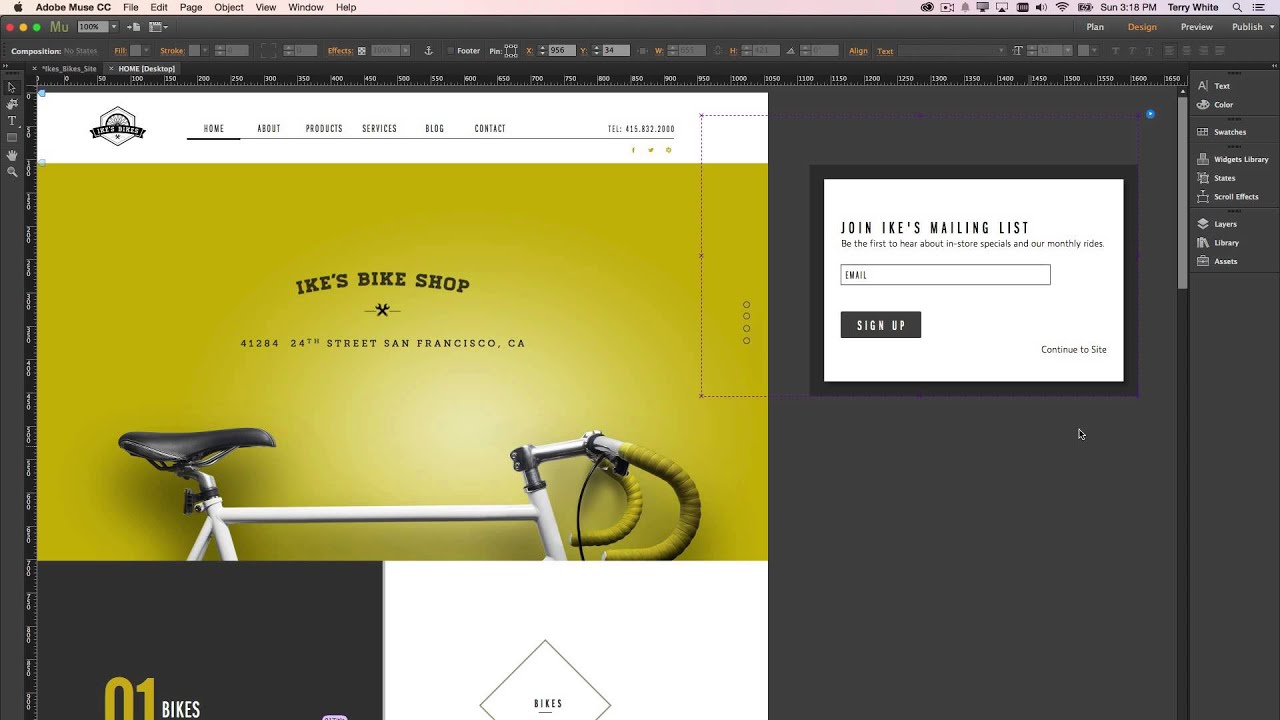Open the Object menu
1280x720 pixels.
click(229, 7)
